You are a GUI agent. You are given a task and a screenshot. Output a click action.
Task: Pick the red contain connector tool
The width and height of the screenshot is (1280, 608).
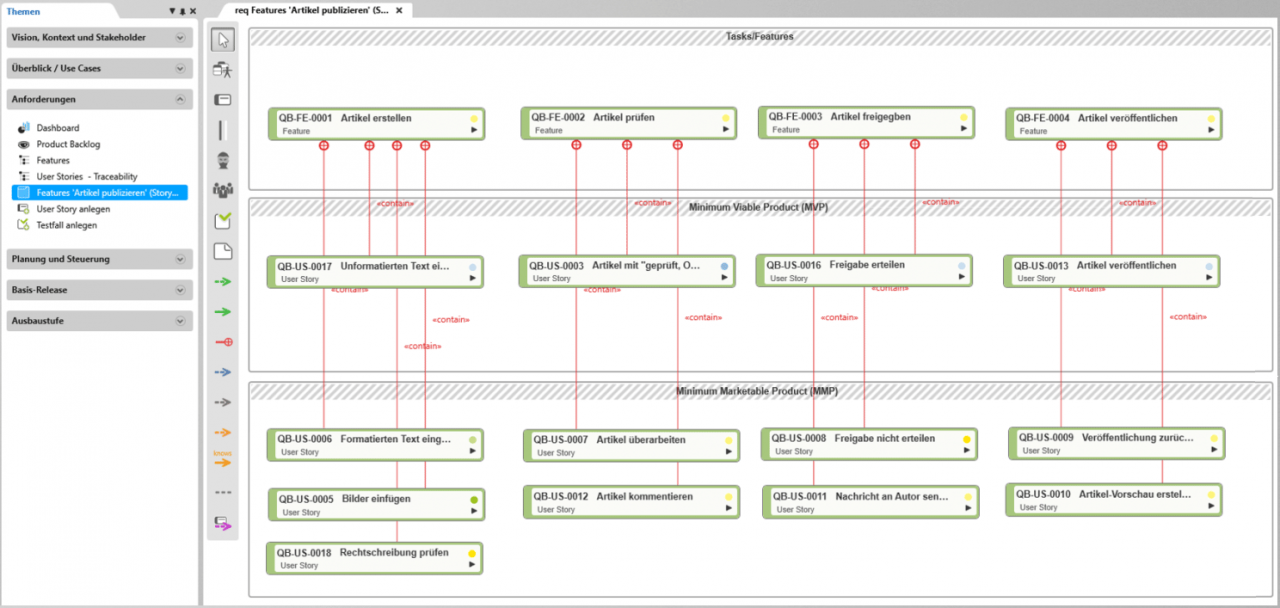click(223, 342)
